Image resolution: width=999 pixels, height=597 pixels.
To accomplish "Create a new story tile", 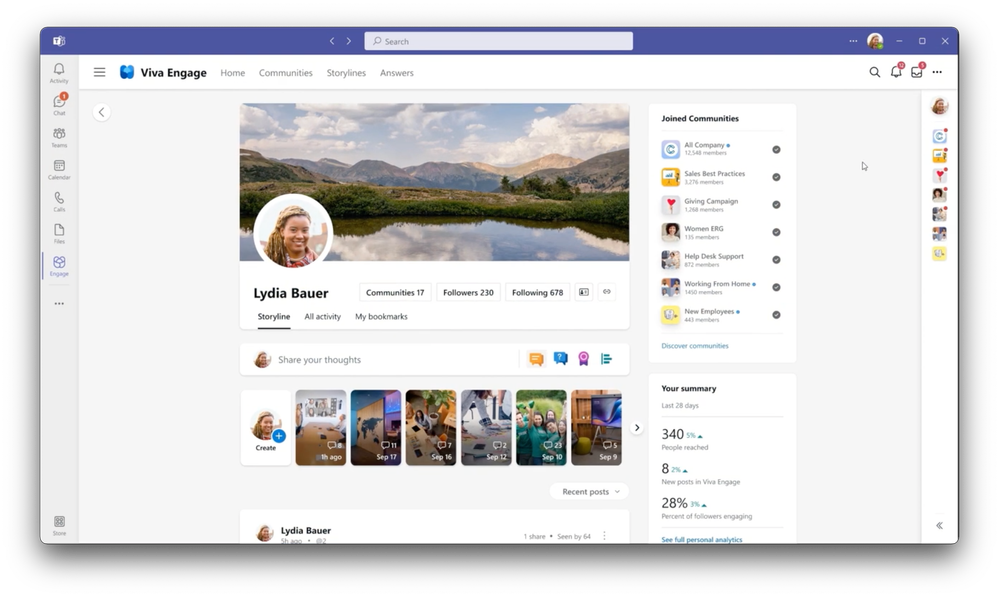I will click(x=266, y=428).
